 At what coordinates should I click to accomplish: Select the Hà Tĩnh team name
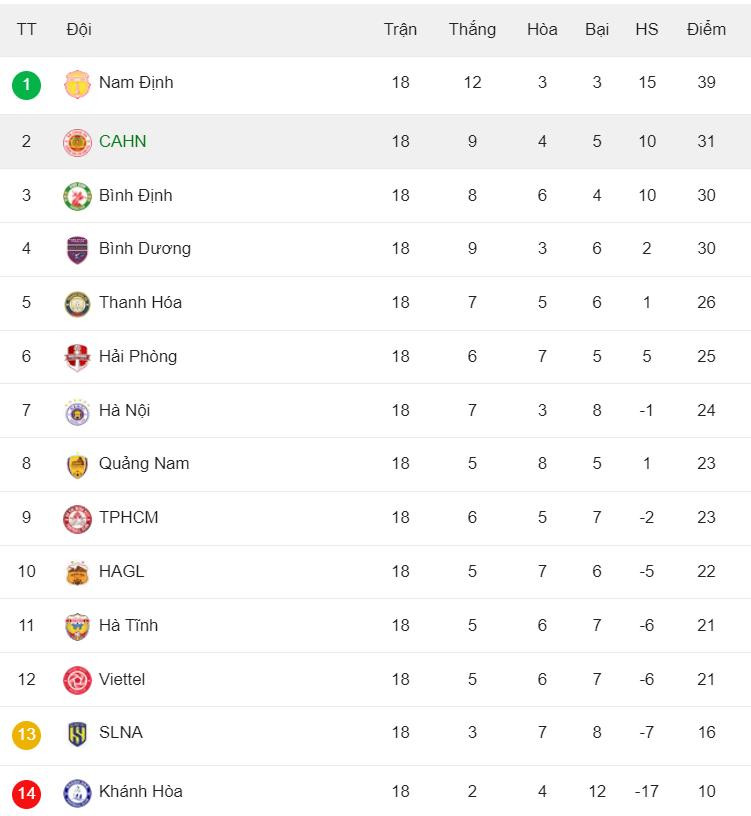(128, 626)
